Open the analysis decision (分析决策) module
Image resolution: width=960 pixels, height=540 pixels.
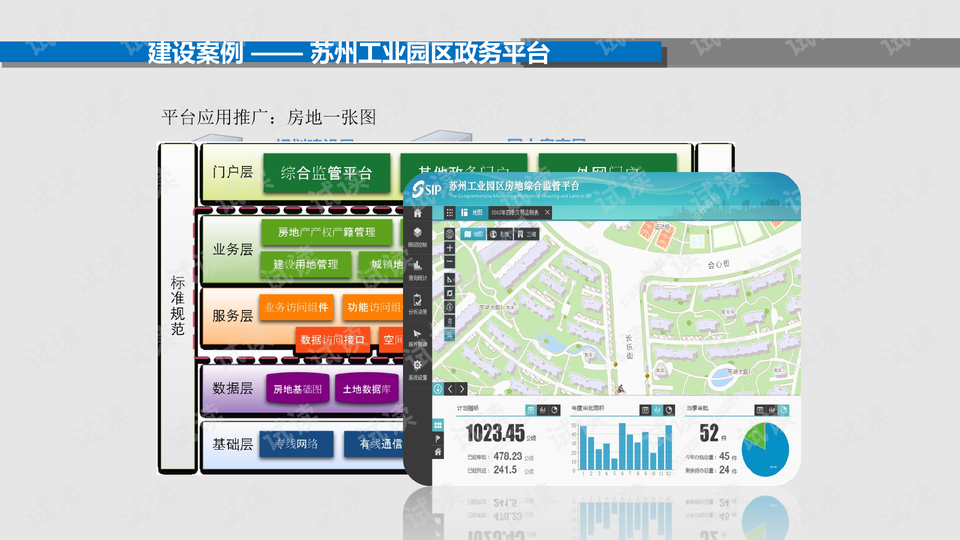point(417,302)
